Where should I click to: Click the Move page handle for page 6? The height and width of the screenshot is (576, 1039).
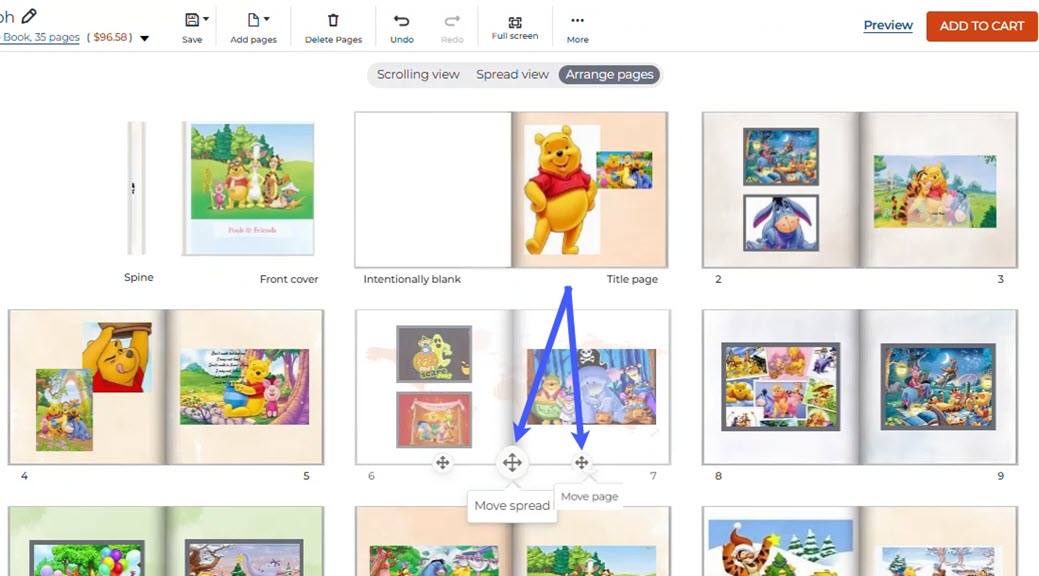[x=443, y=463]
